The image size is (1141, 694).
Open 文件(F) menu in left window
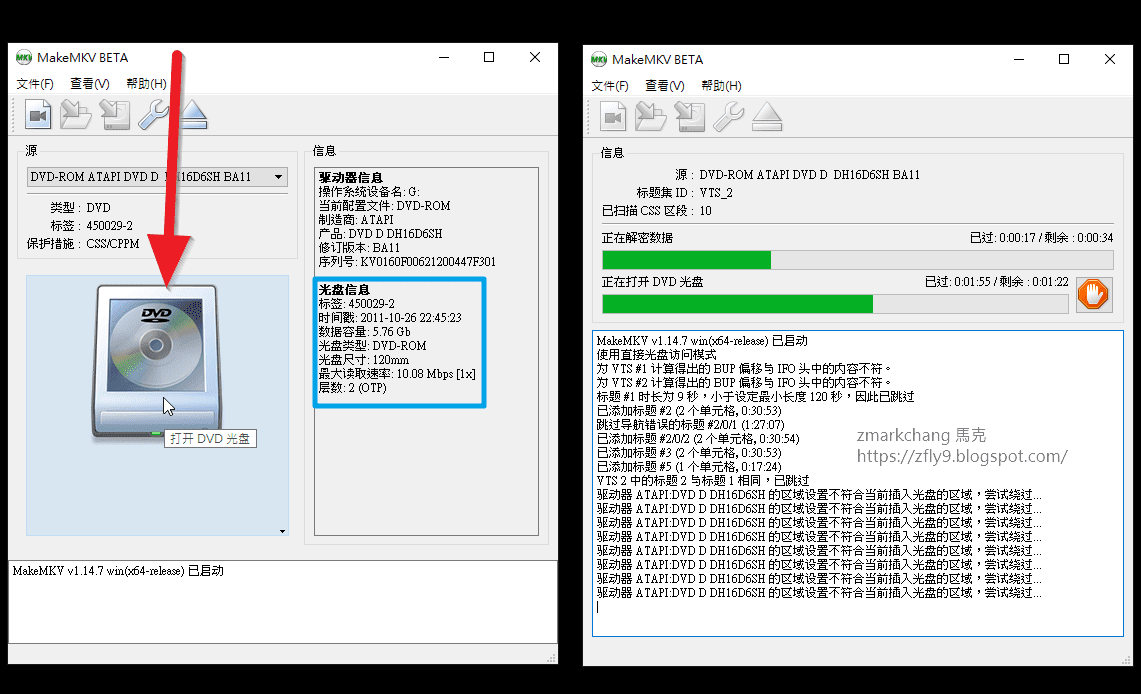pyautogui.click(x=35, y=84)
